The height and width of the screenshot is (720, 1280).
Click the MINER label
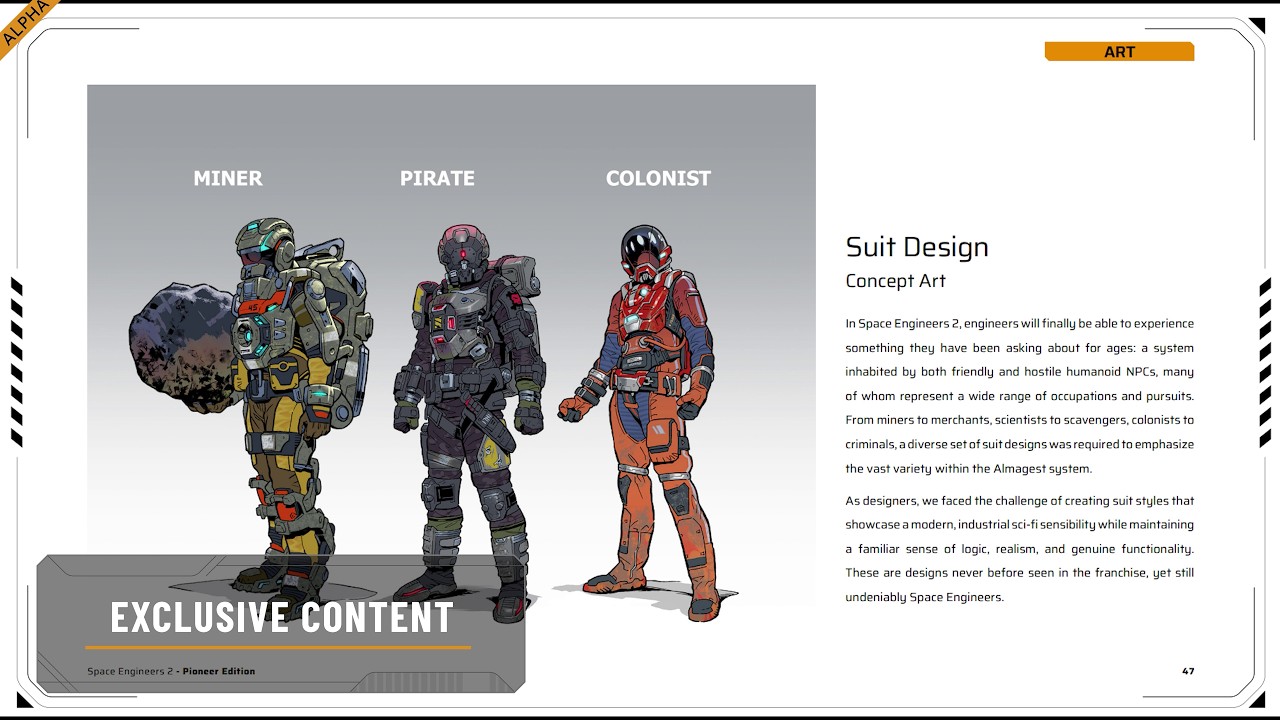[228, 179]
